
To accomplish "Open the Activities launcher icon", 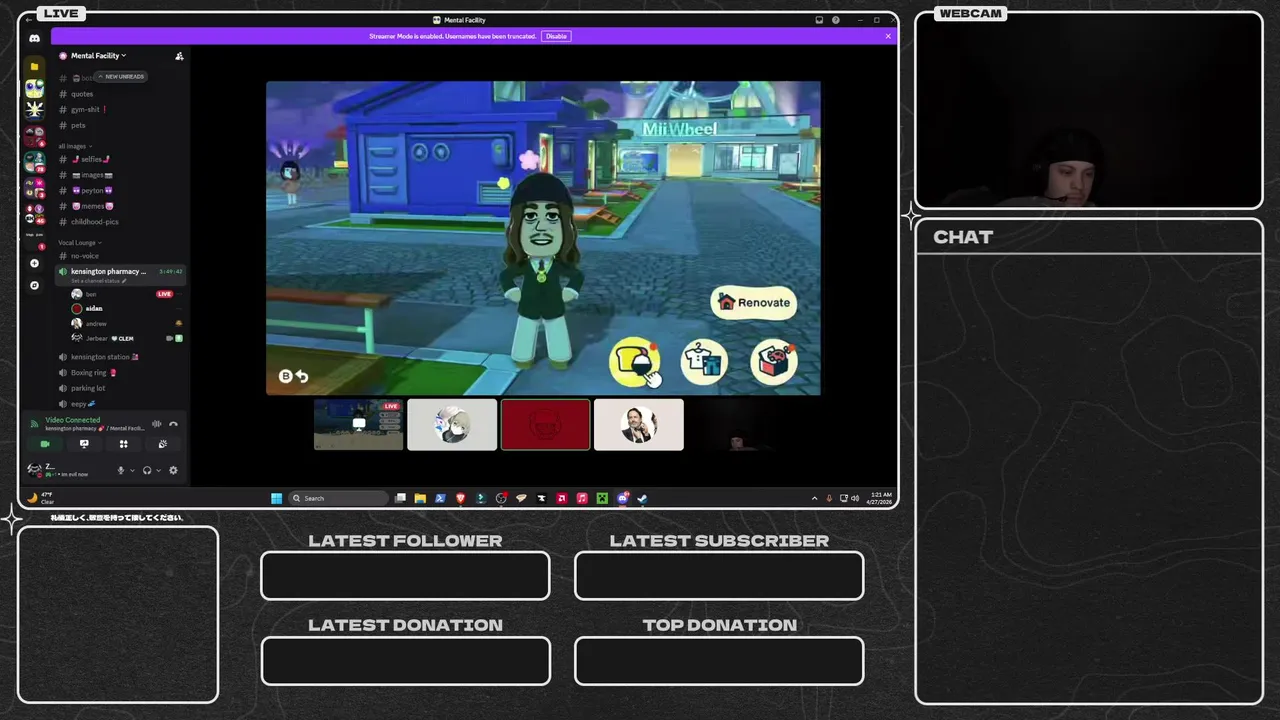I will pyautogui.click(x=123, y=444).
